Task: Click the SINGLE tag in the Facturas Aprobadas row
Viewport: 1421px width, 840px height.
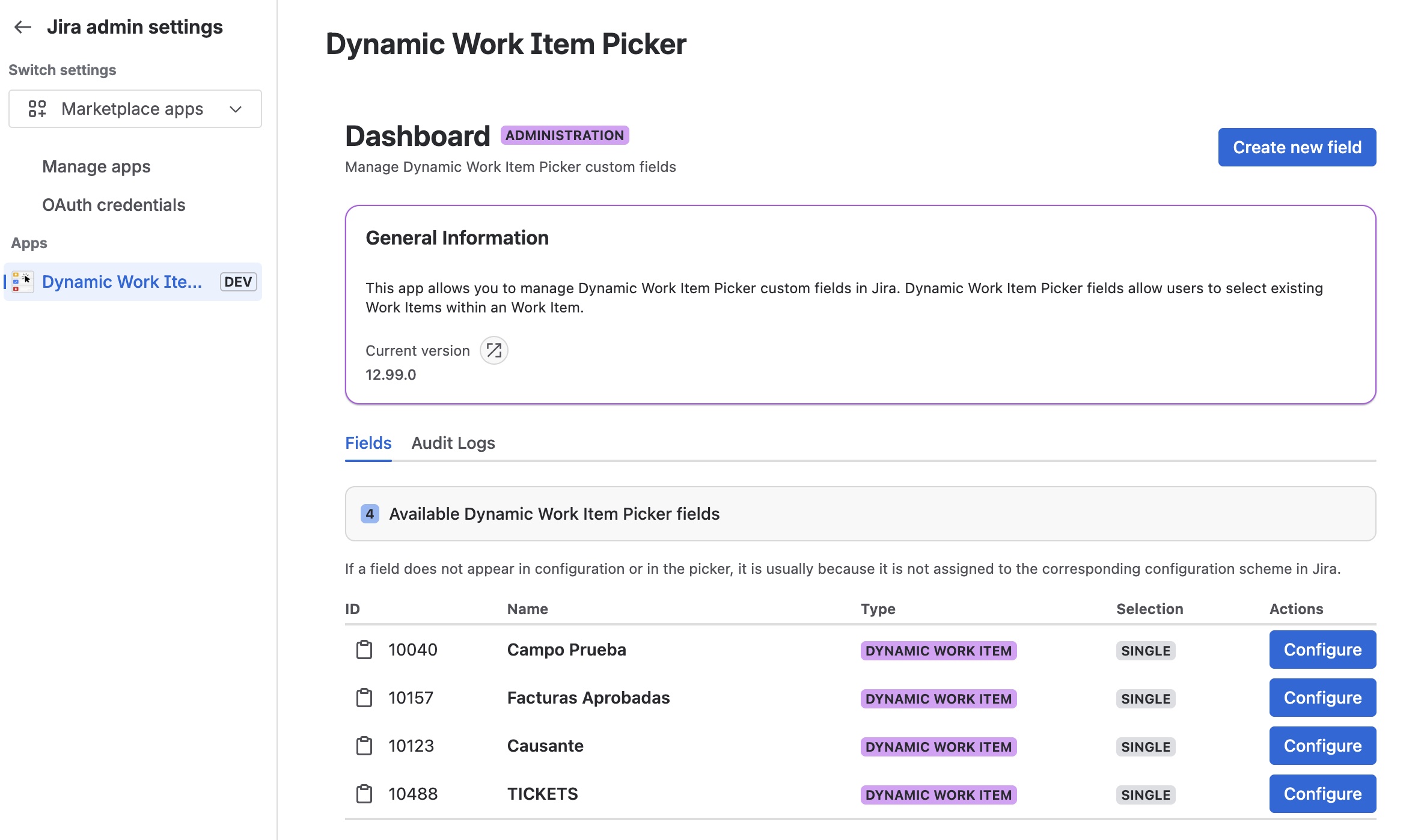Action: (x=1146, y=699)
